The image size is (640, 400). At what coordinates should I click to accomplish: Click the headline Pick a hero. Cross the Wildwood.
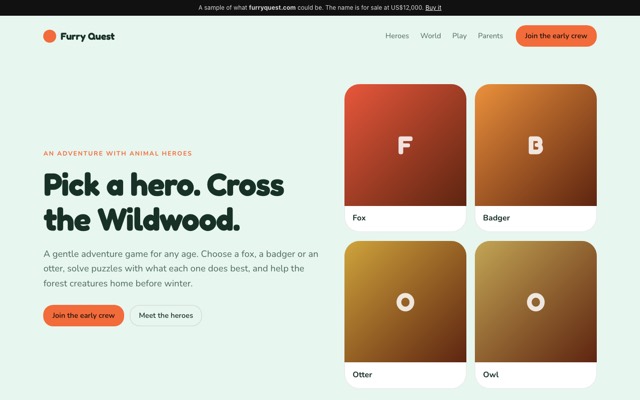pyautogui.click(x=163, y=202)
